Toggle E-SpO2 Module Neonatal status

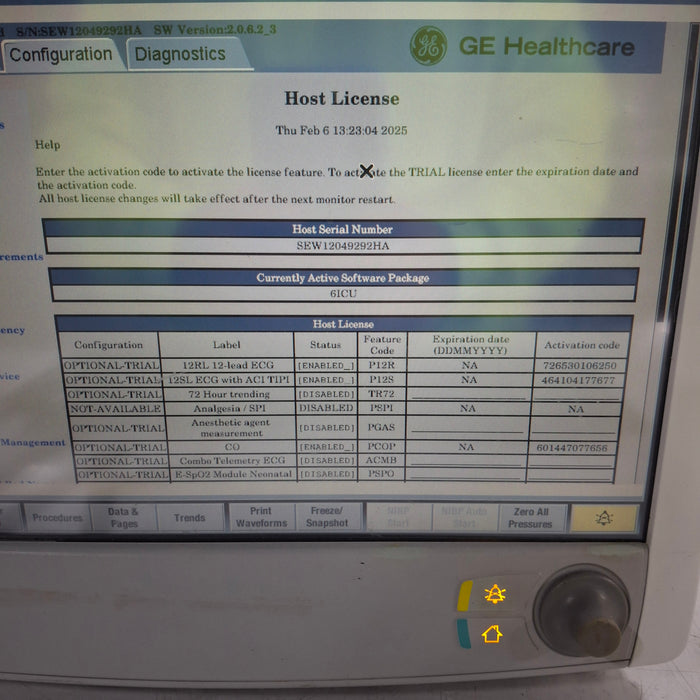click(x=327, y=474)
